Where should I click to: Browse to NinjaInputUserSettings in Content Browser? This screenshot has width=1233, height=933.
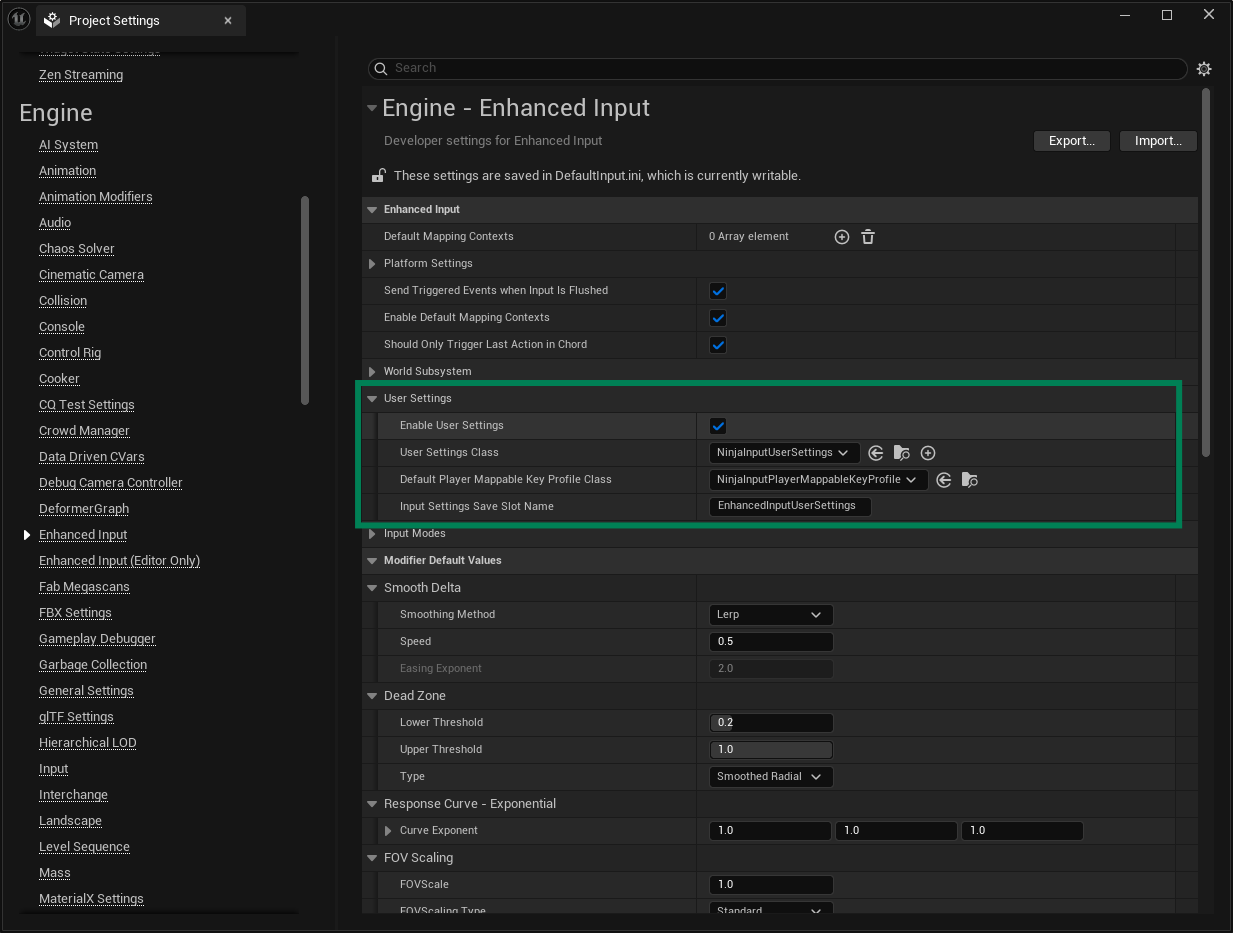(901, 452)
